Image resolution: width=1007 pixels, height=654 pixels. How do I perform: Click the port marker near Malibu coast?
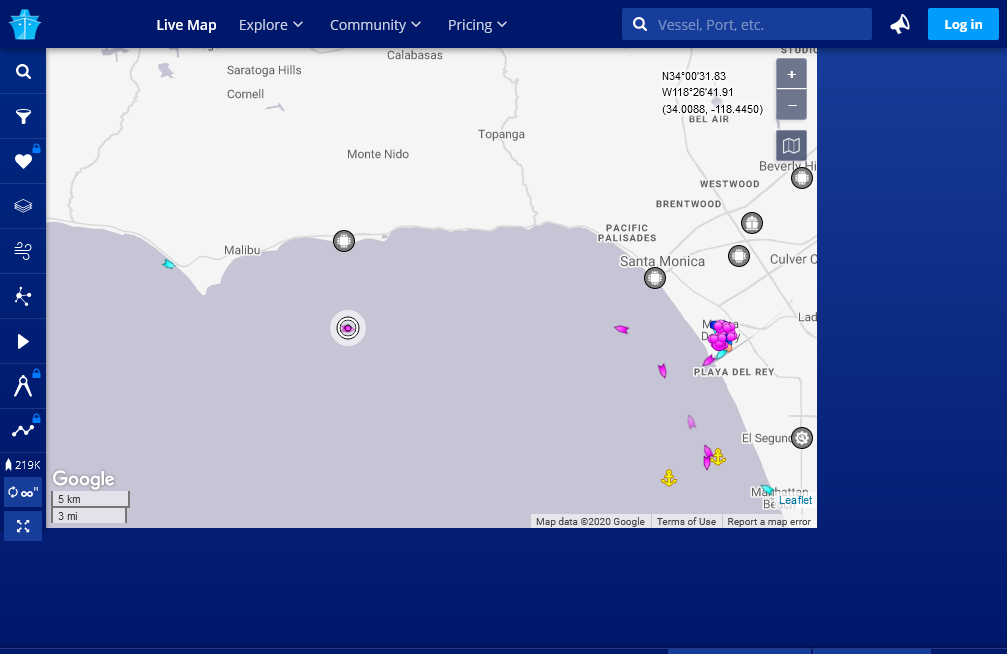tap(344, 241)
